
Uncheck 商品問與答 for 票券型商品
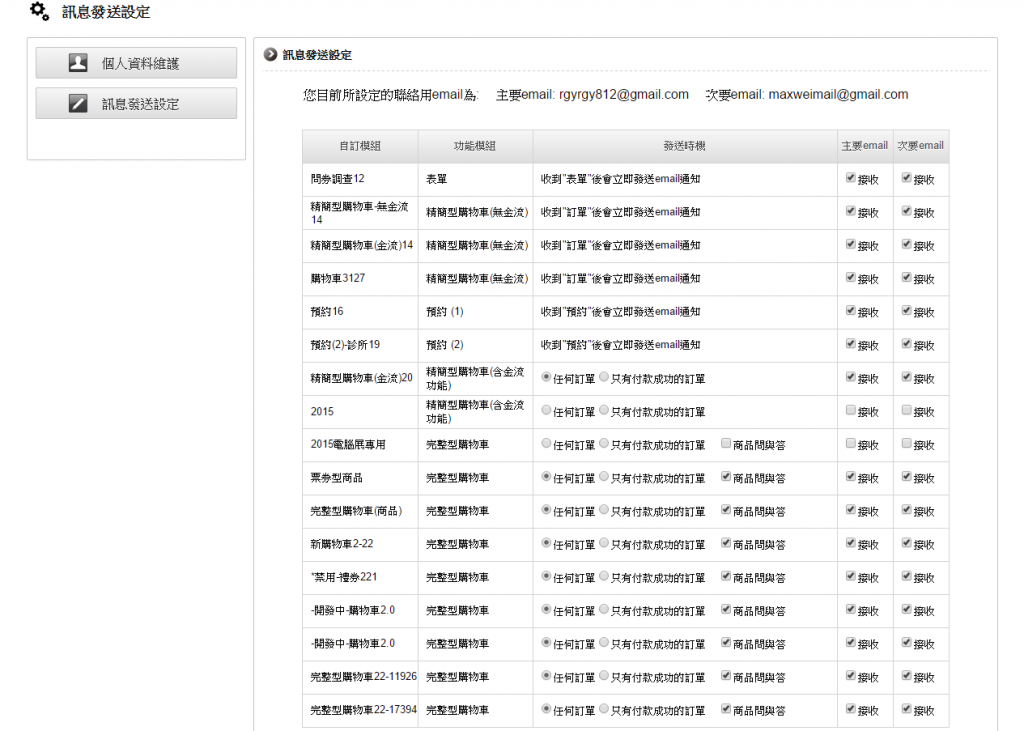[x=726, y=477]
